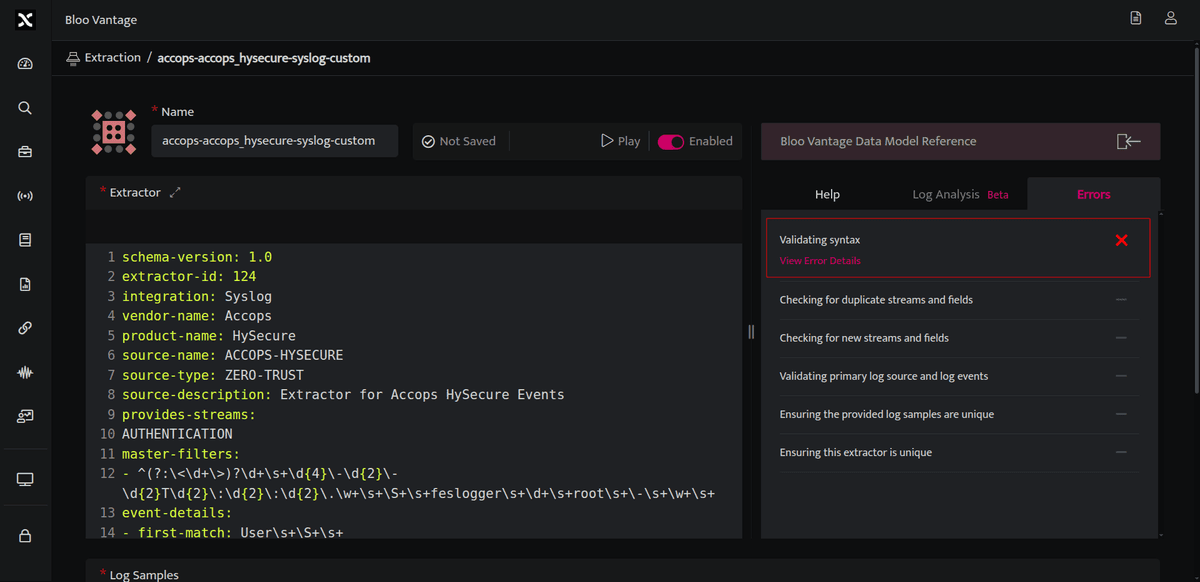1200x582 pixels.
Task: Click the search magnifier icon in sidebar
Action: point(26,108)
